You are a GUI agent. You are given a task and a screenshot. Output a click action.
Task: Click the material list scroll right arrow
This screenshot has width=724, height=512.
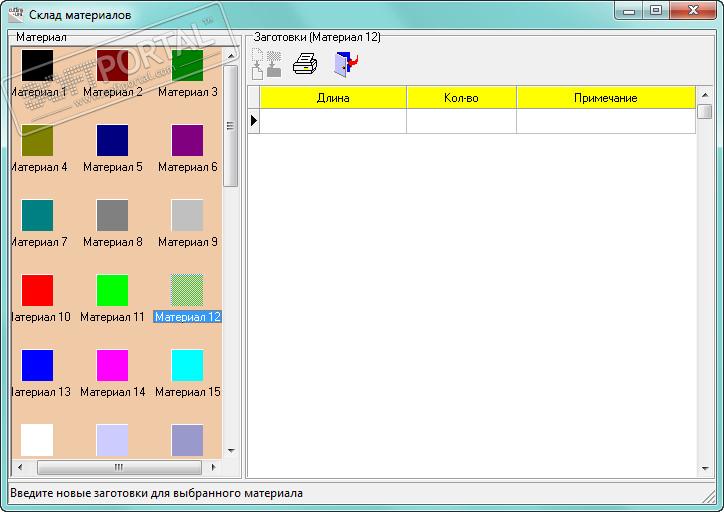213,467
